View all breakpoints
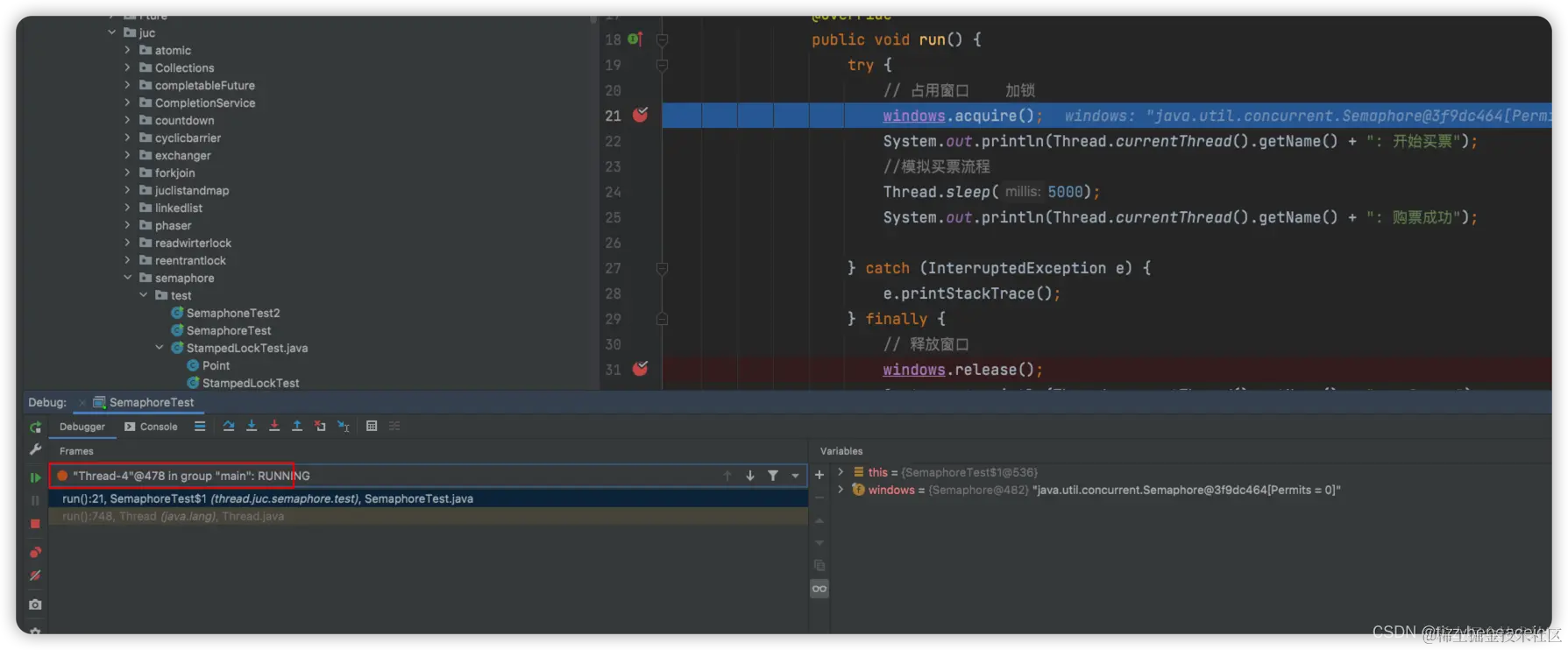The width and height of the screenshot is (1568, 650). coord(35,552)
